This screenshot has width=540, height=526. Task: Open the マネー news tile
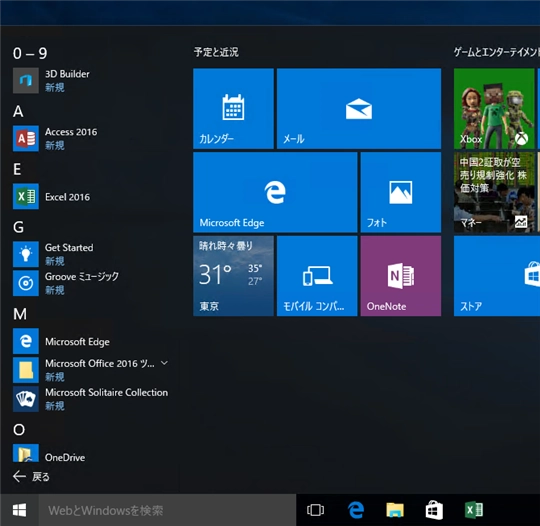494,192
